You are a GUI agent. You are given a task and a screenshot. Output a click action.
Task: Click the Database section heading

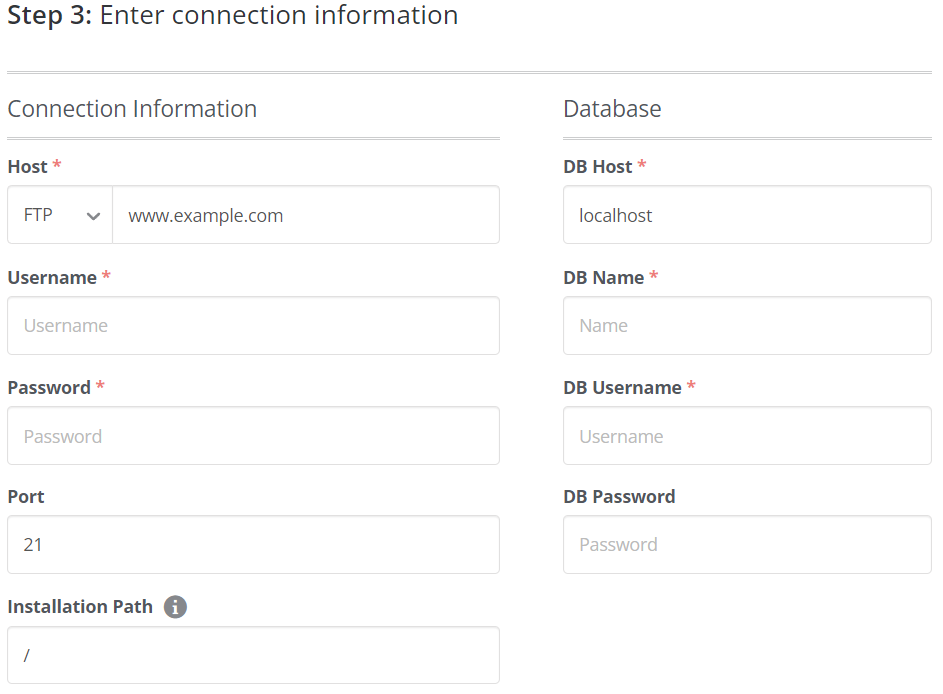coord(612,109)
